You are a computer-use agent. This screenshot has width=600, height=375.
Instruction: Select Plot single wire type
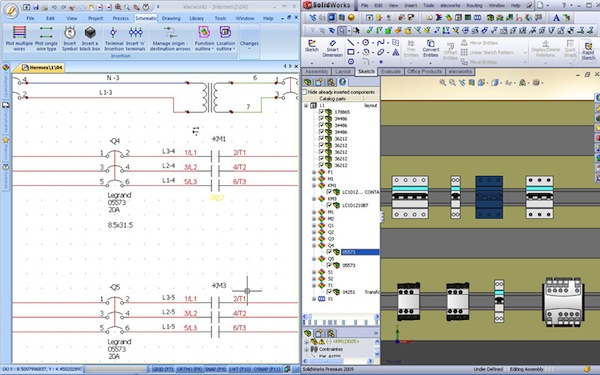point(46,38)
